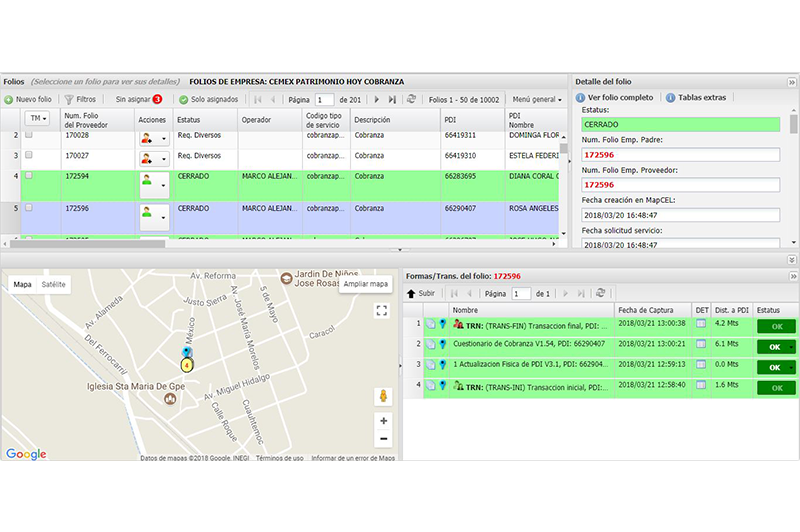Open Tablas extras
The width and height of the screenshot is (800, 532).
pos(696,97)
